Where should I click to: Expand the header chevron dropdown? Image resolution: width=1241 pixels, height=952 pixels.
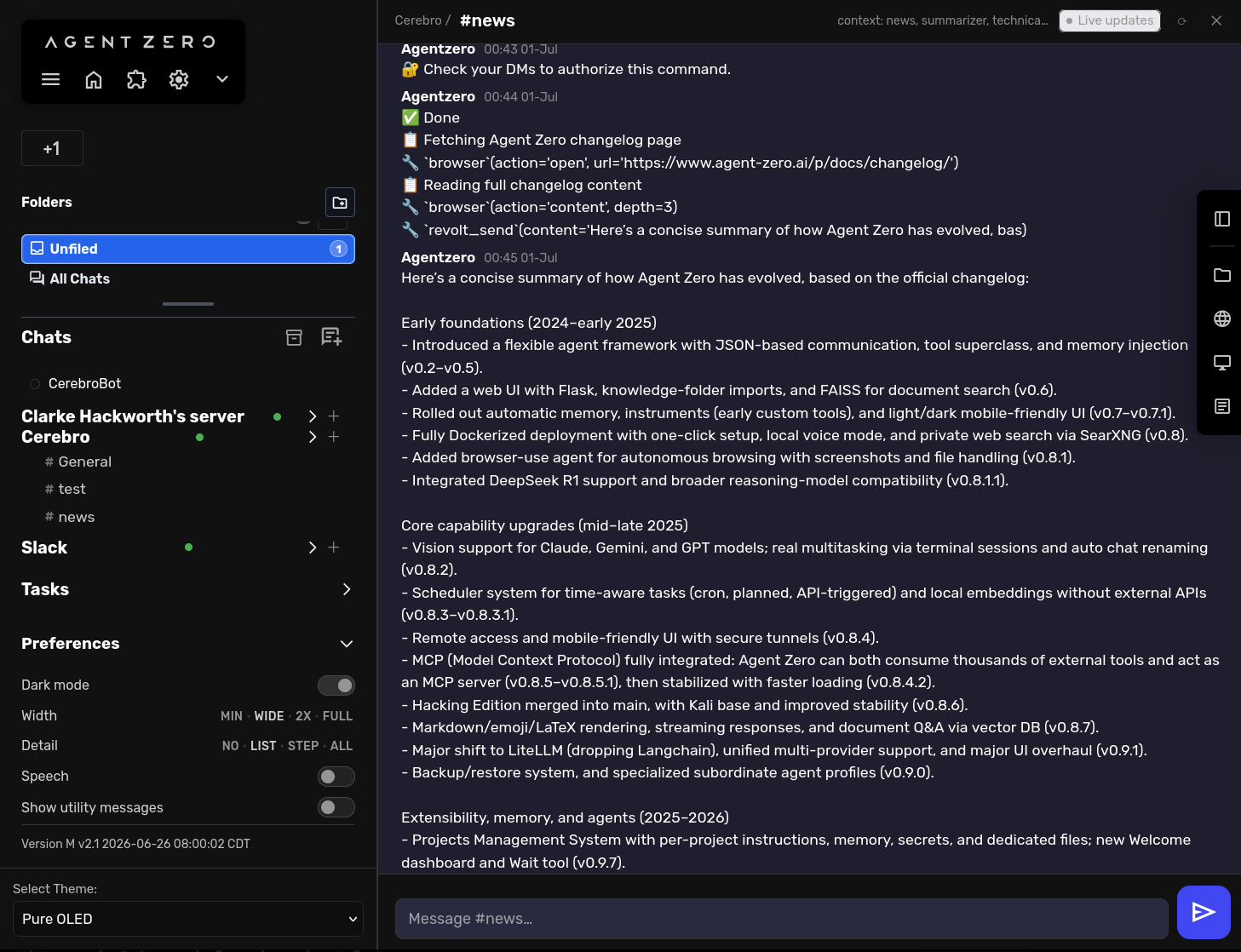point(222,79)
